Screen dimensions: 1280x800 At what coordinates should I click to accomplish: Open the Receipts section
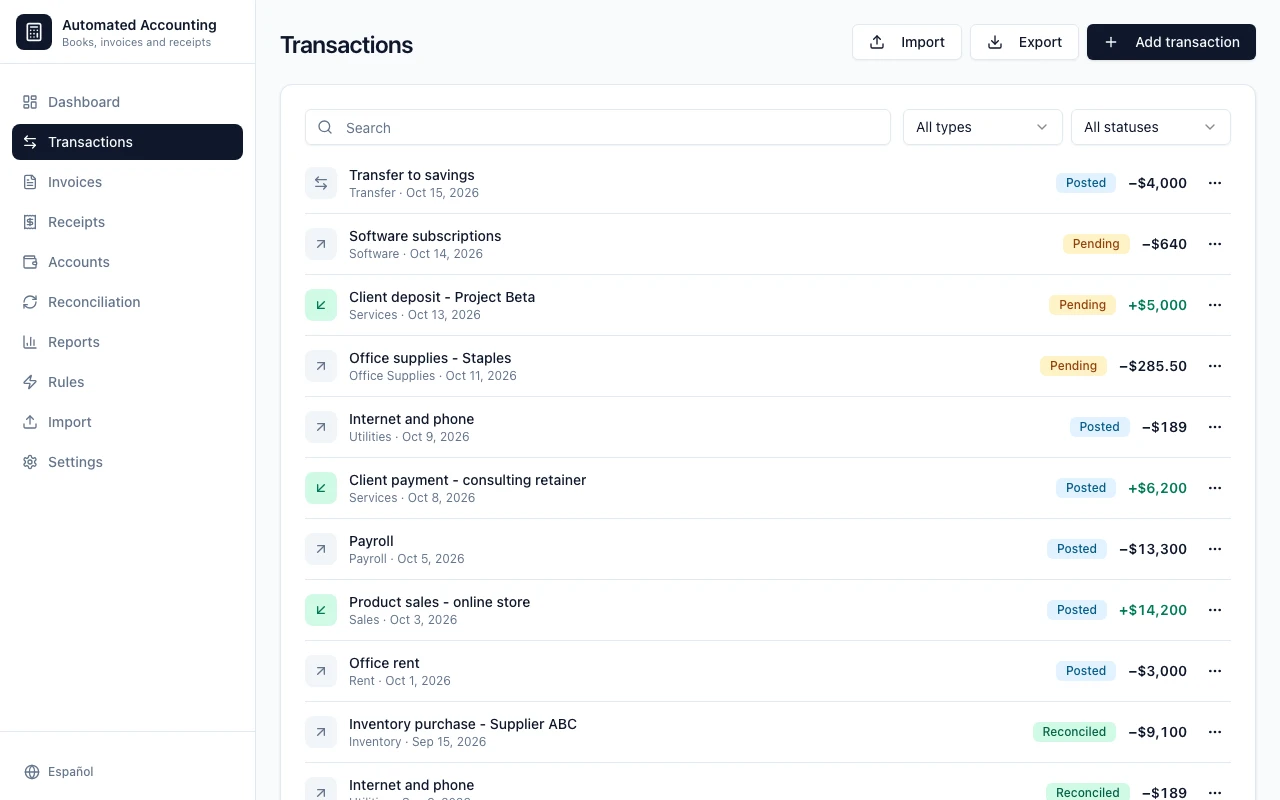pos(127,222)
